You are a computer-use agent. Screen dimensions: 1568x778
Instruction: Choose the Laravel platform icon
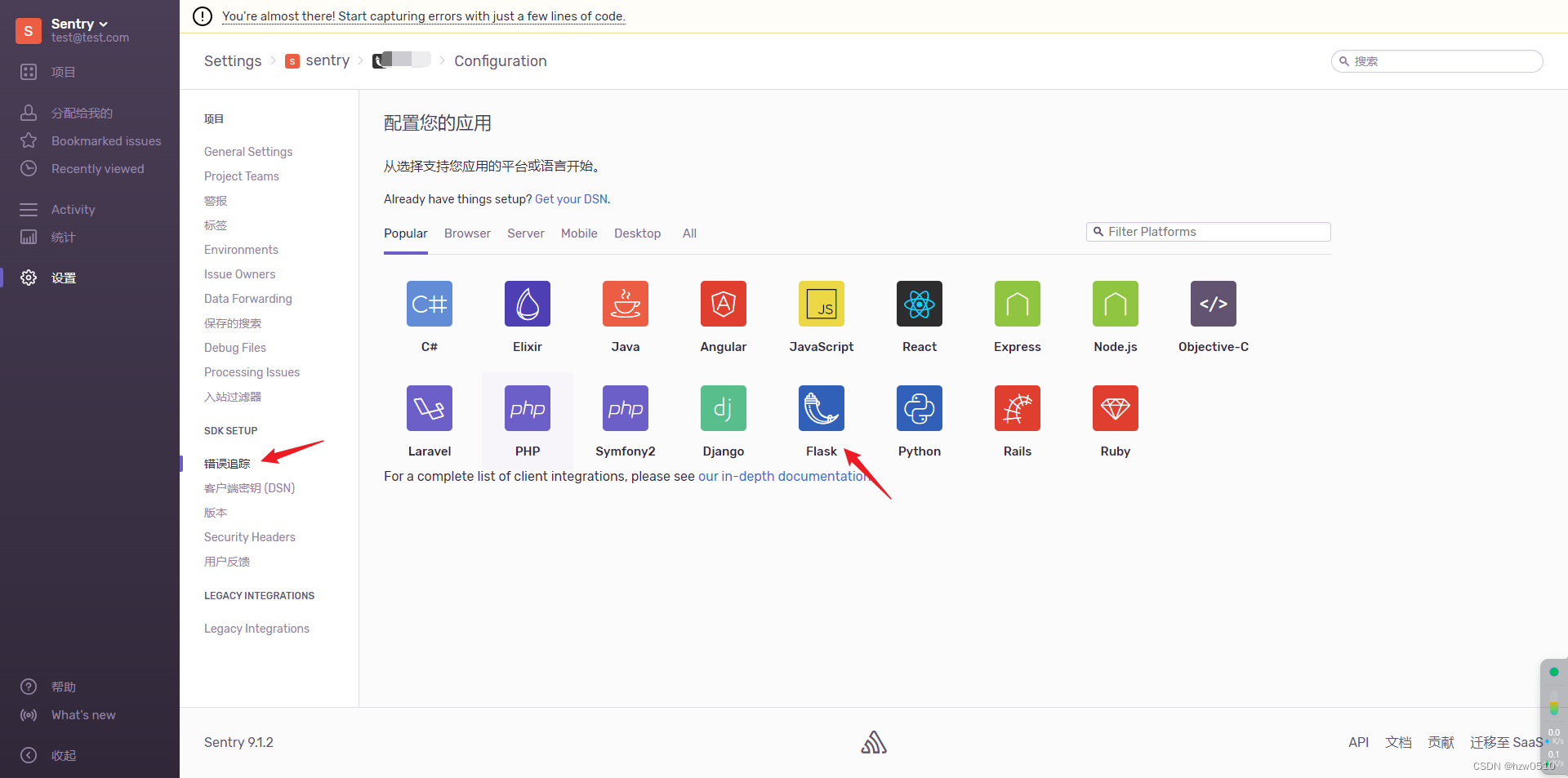click(x=430, y=408)
